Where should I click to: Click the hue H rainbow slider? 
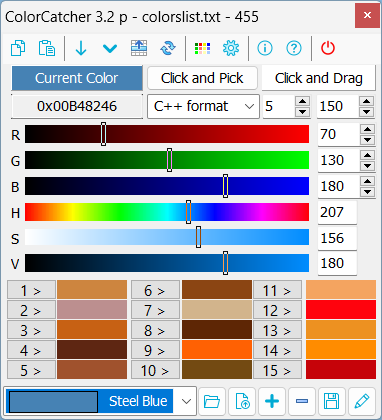(167, 212)
